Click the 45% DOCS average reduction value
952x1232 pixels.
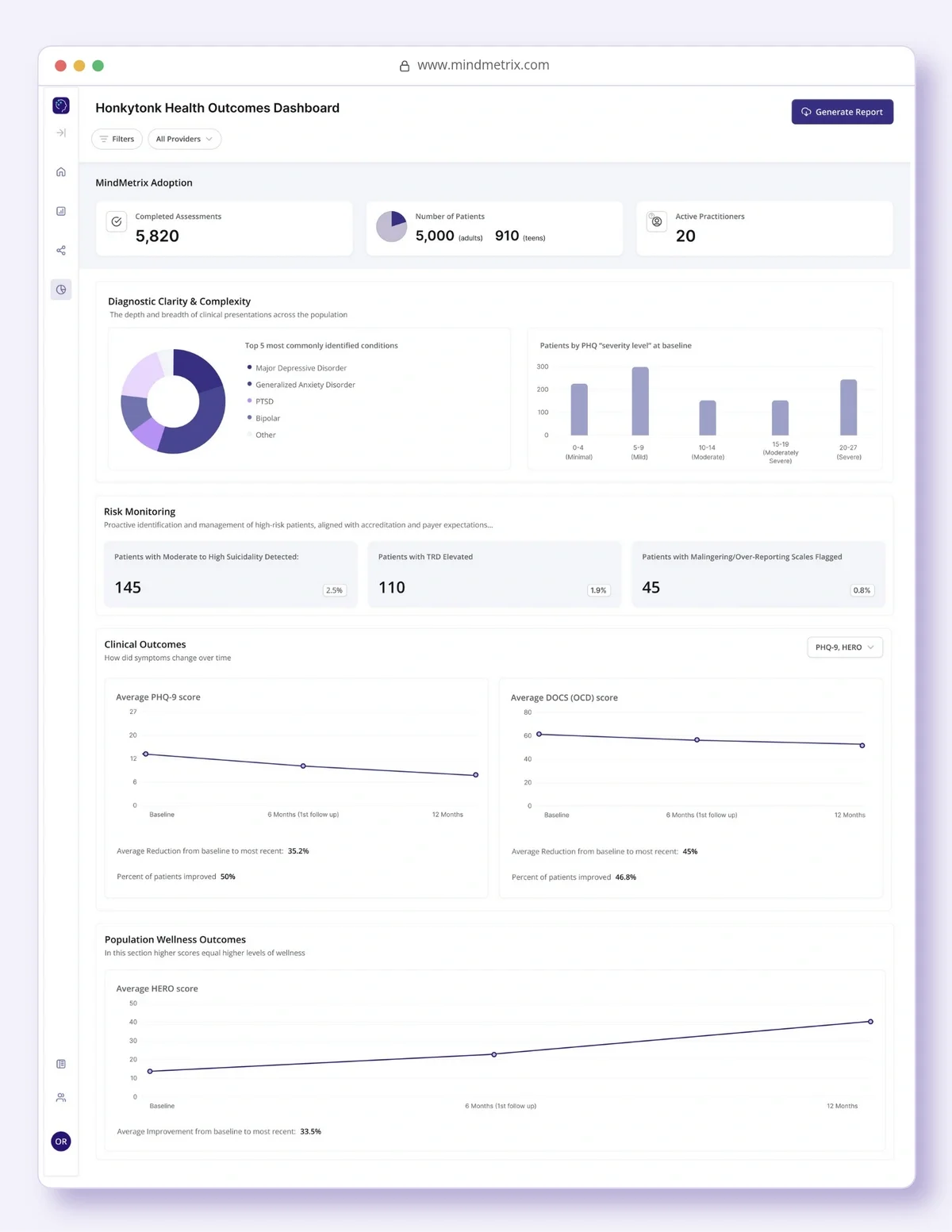click(690, 852)
